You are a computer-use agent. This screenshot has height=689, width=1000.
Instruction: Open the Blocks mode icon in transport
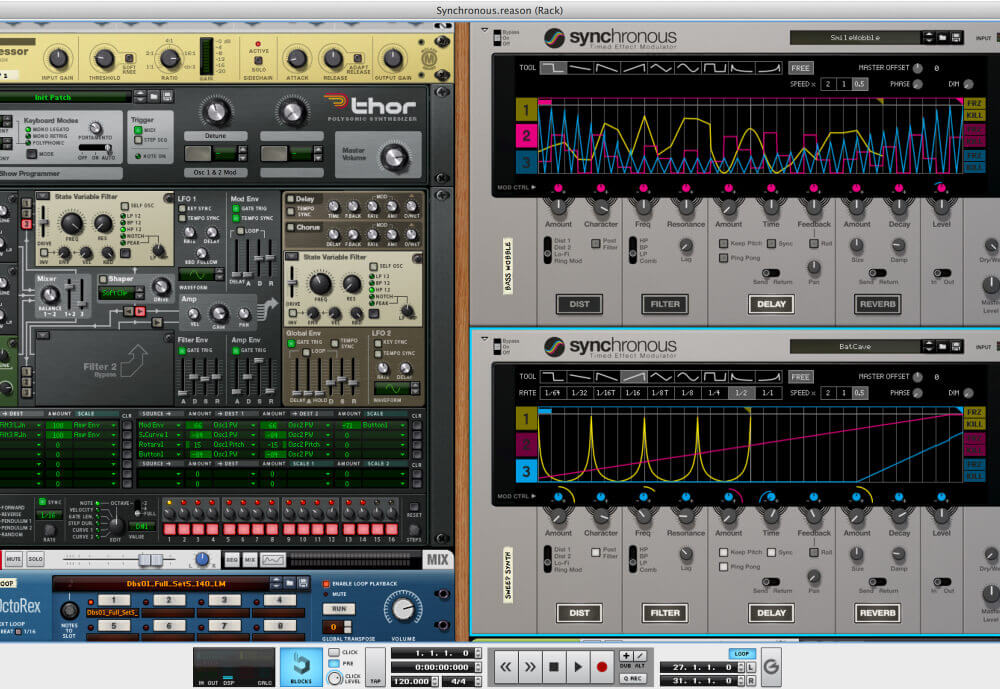(301, 667)
